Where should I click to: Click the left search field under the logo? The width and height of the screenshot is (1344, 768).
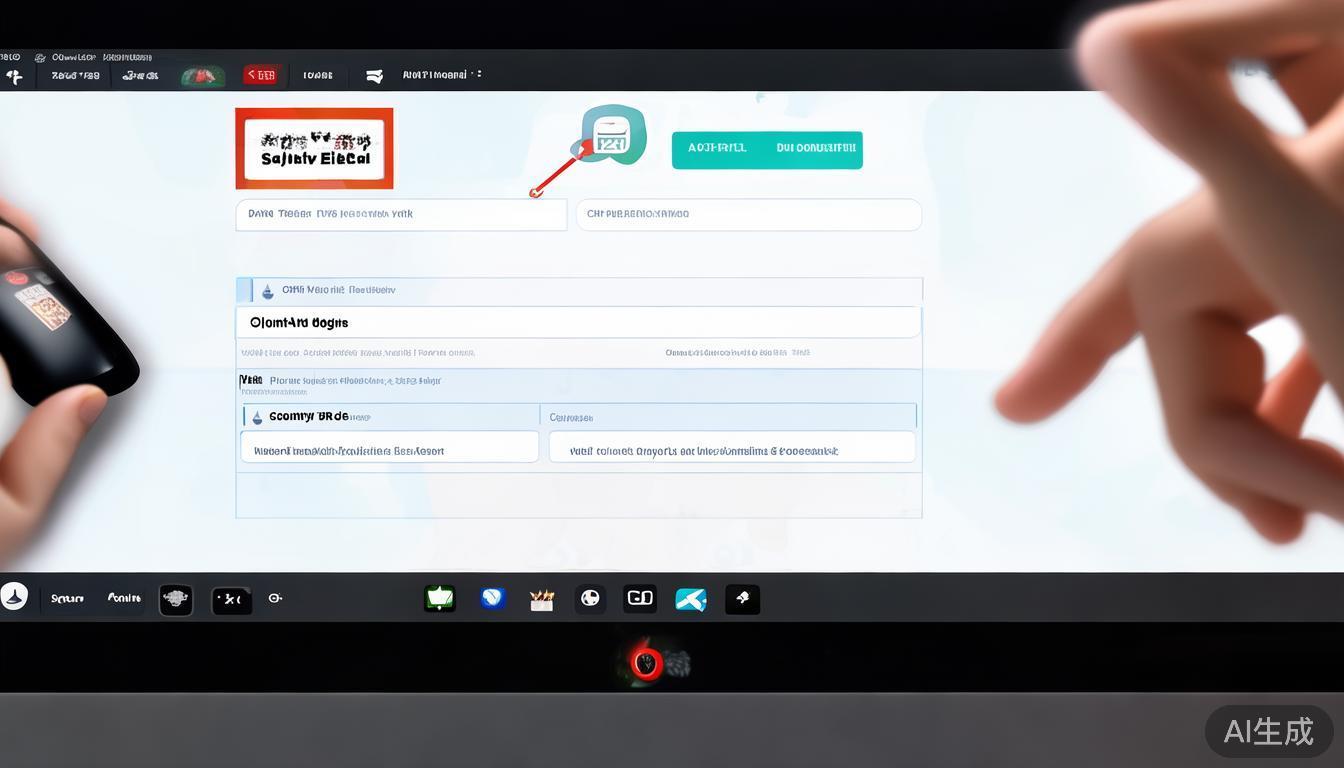pos(400,214)
